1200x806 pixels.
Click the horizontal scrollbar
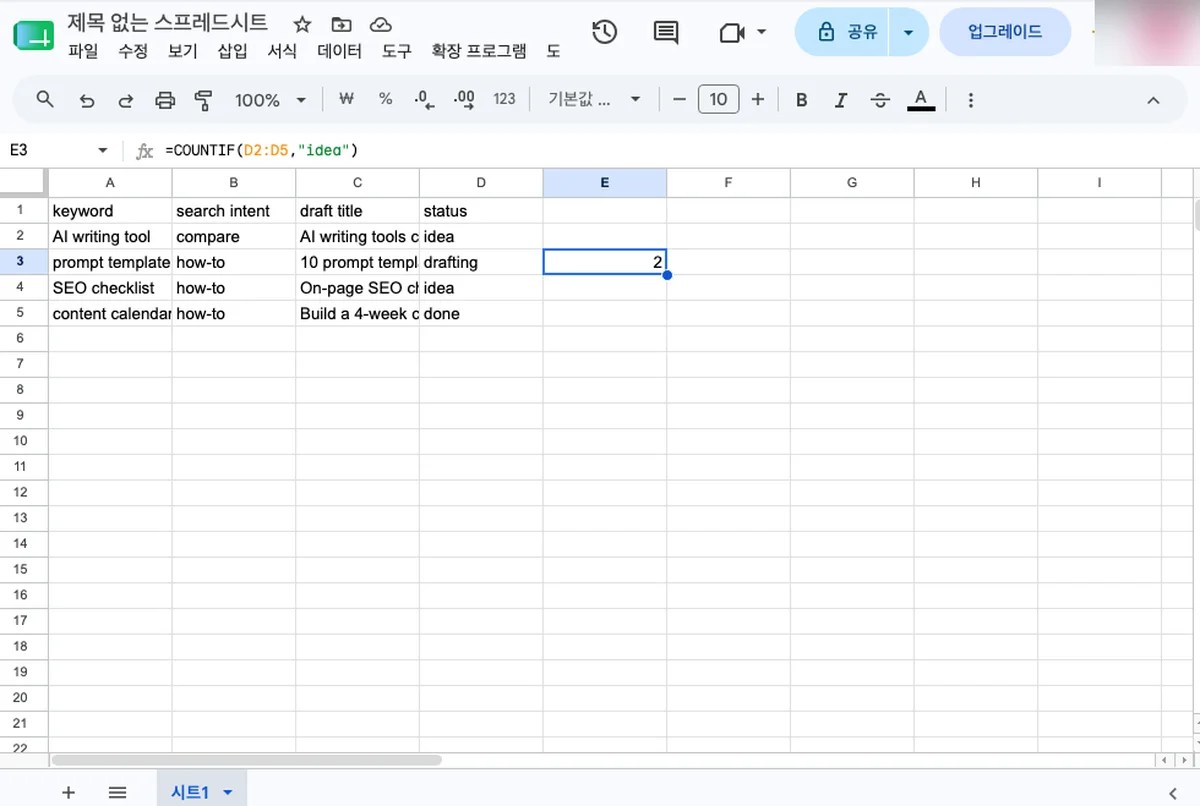click(x=246, y=760)
